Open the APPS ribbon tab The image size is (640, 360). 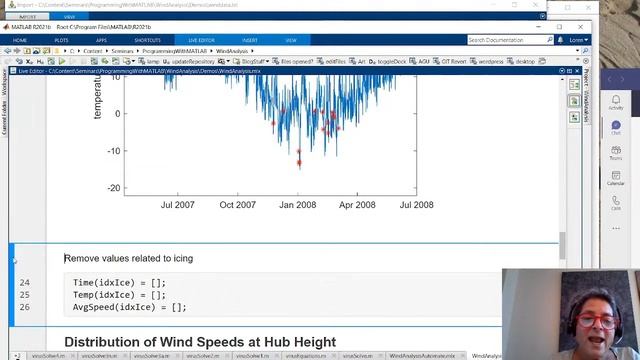(x=101, y=40)
